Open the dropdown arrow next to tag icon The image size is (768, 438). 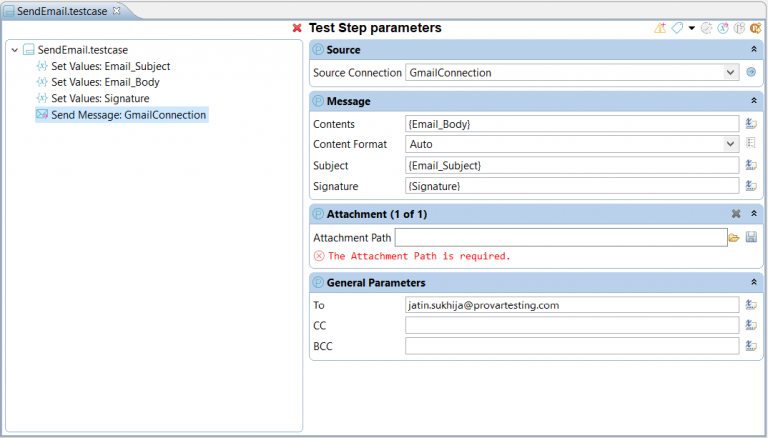692,28
